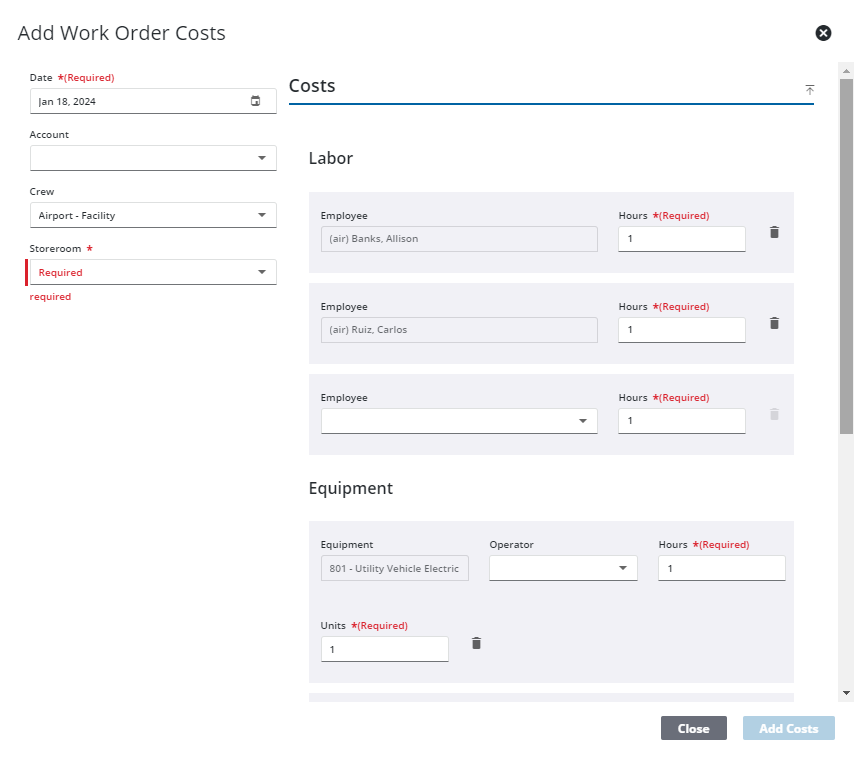Dismiss the dialog via the X icon
This screenshot has width=854, height=764.
pyautogui.click(x=823, y=33)
